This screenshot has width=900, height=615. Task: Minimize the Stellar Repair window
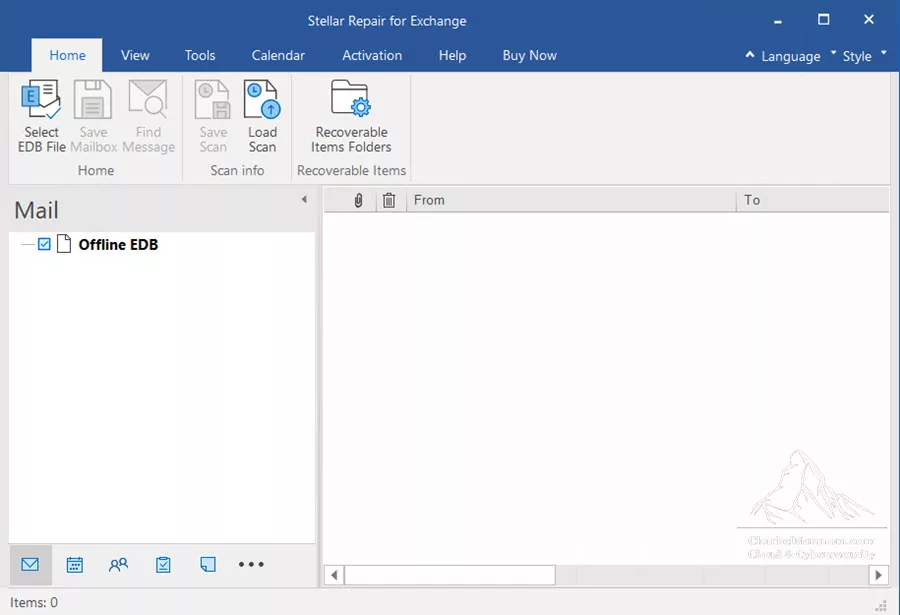click(x=778, y=22)
